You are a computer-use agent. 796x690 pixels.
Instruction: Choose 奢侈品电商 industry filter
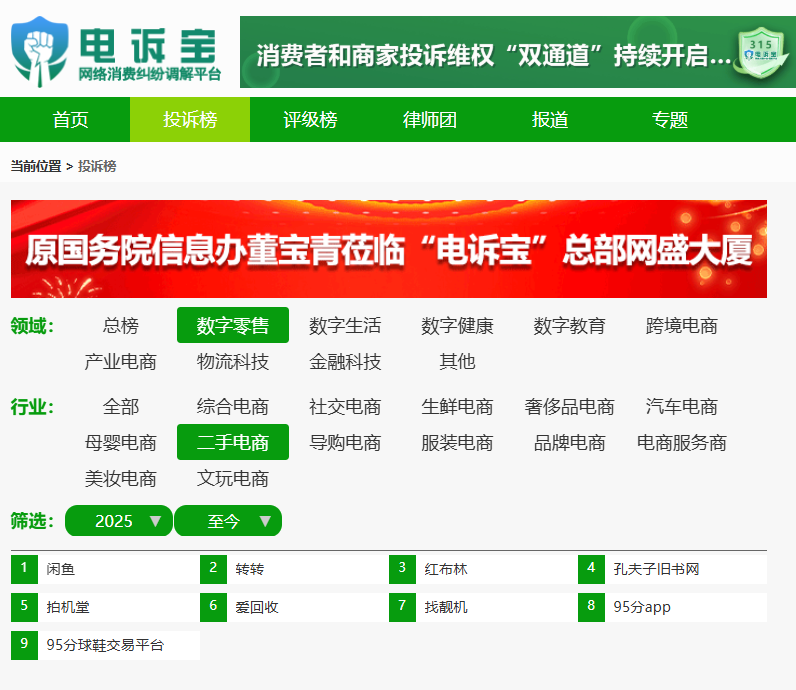[570, 407]
